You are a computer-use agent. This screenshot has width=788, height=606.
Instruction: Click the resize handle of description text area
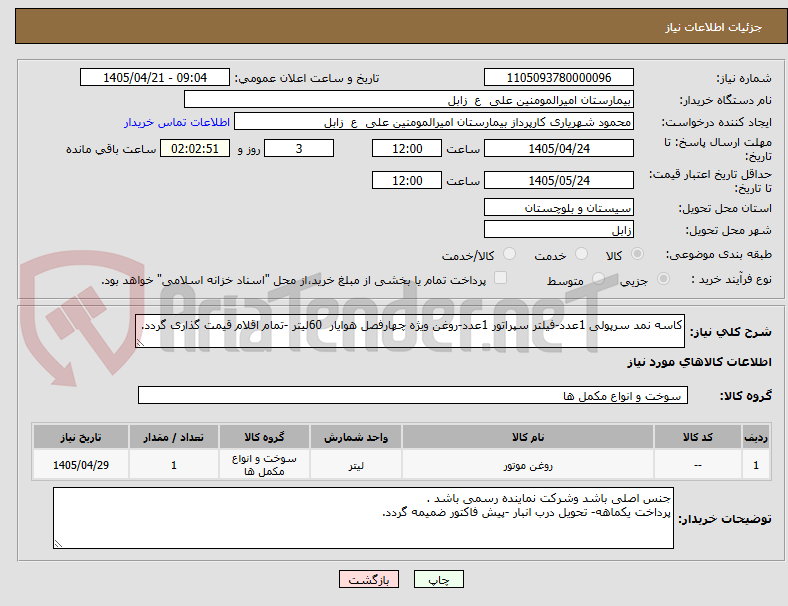[140, 343]
